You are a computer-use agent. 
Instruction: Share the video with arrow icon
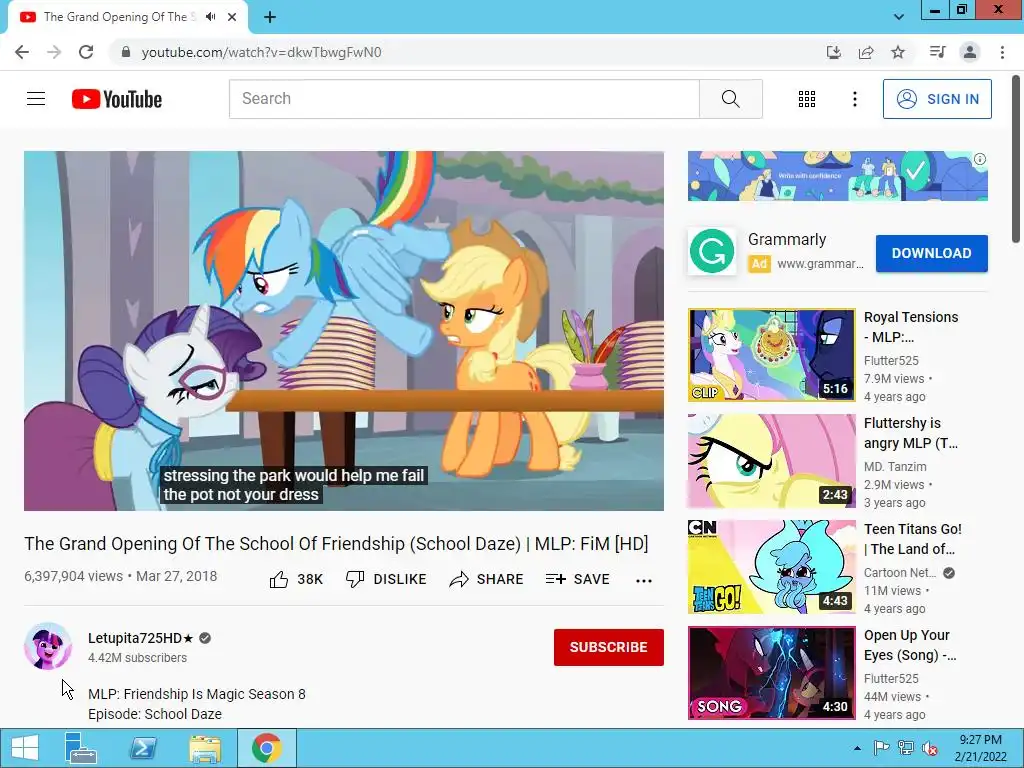point(459,579)
